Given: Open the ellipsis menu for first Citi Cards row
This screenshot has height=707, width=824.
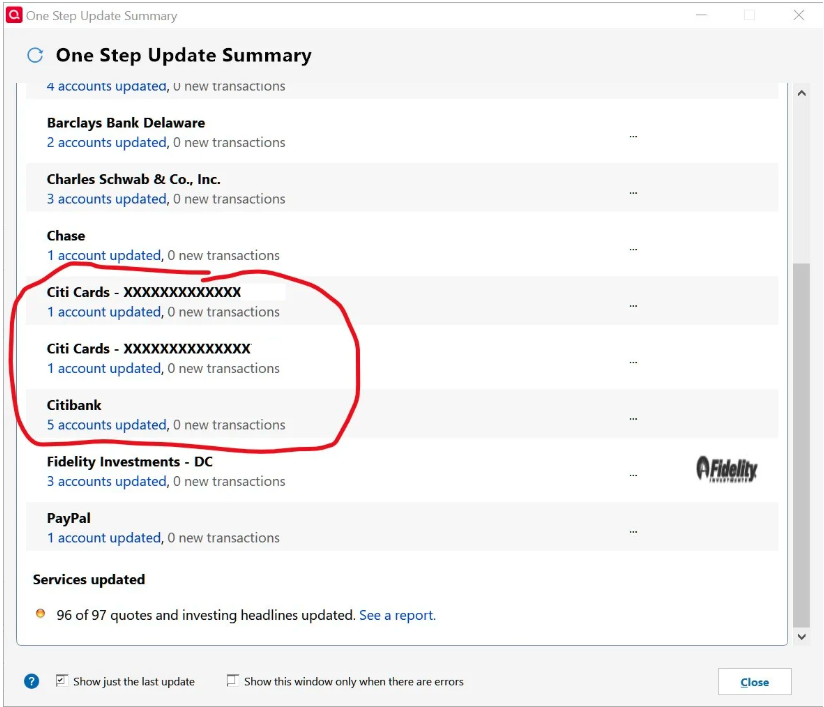Looking at the screenshot, I should pos(633,305).
